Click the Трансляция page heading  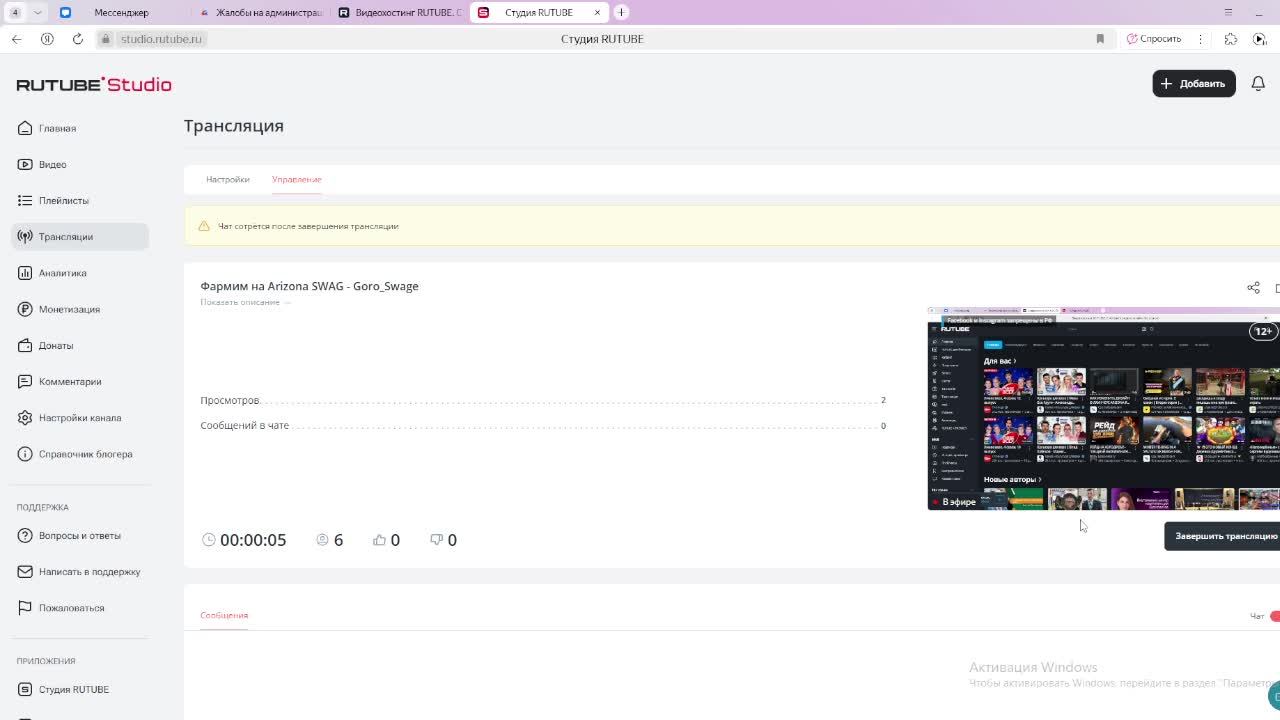tap(234, 126)
